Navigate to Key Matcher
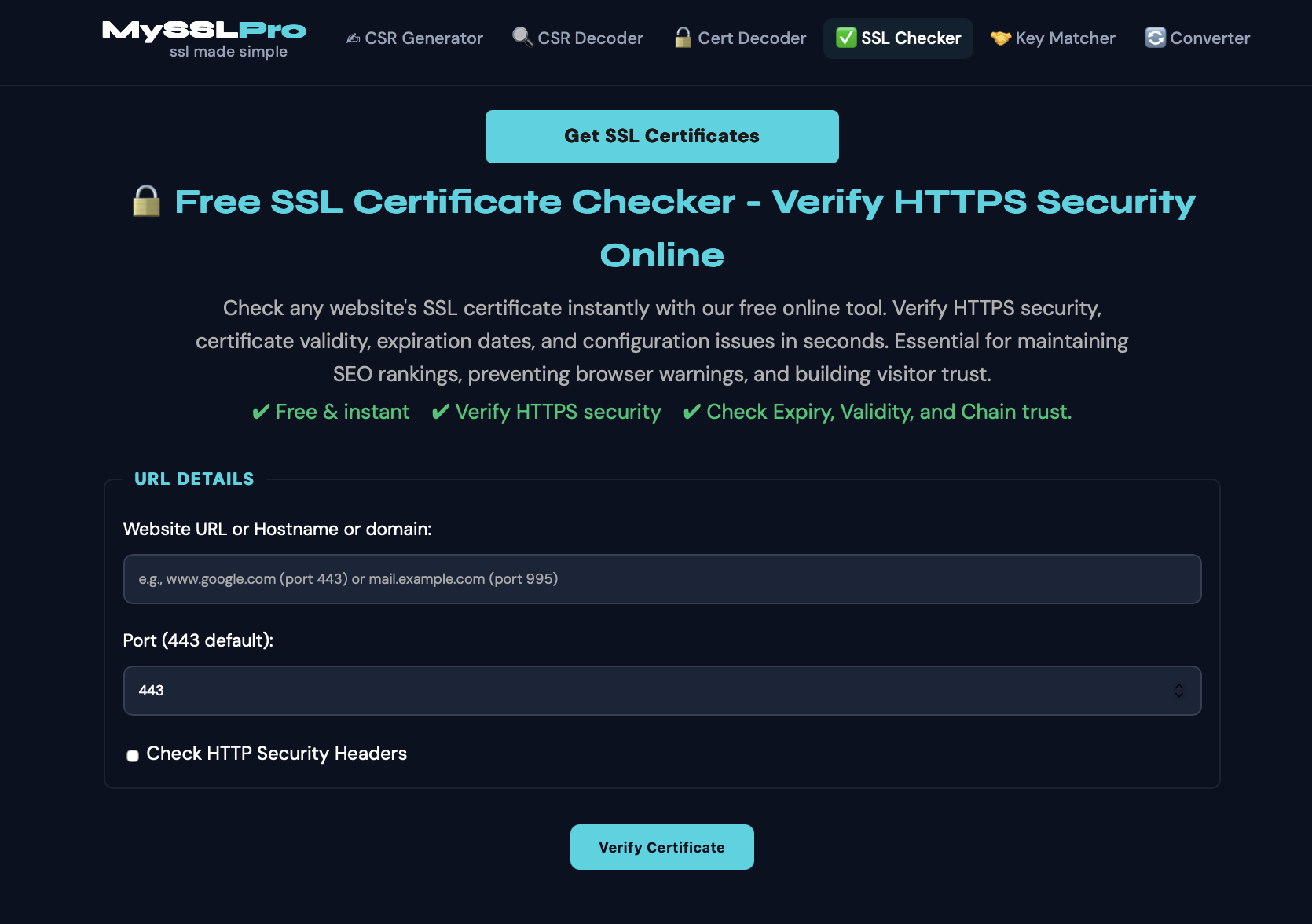 point(1053,38)
